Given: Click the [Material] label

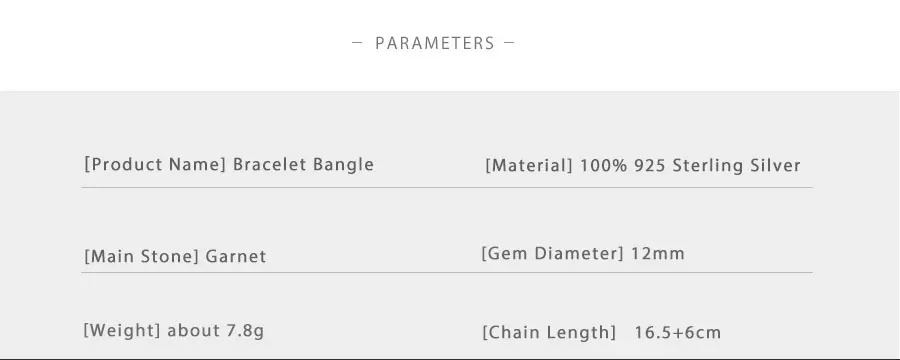Looking at the screenshot, I should point(529,166).
